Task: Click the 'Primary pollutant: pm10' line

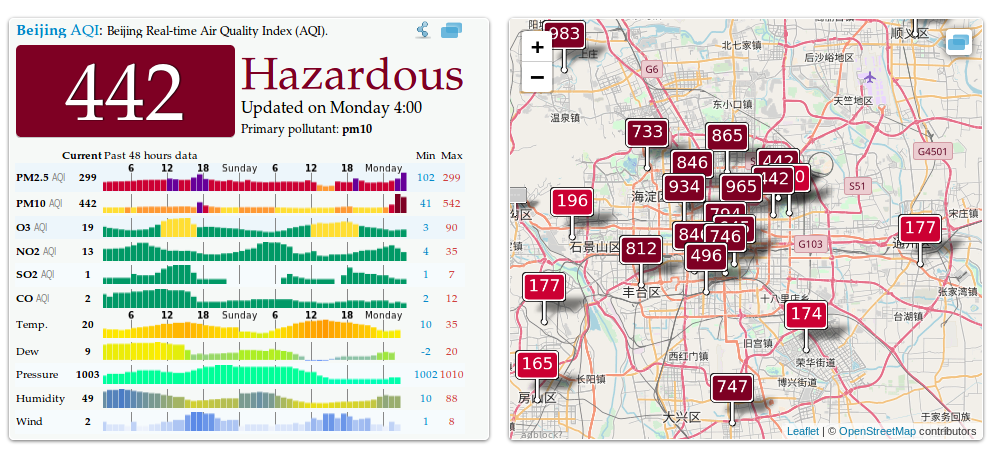Action: point(306,129)
